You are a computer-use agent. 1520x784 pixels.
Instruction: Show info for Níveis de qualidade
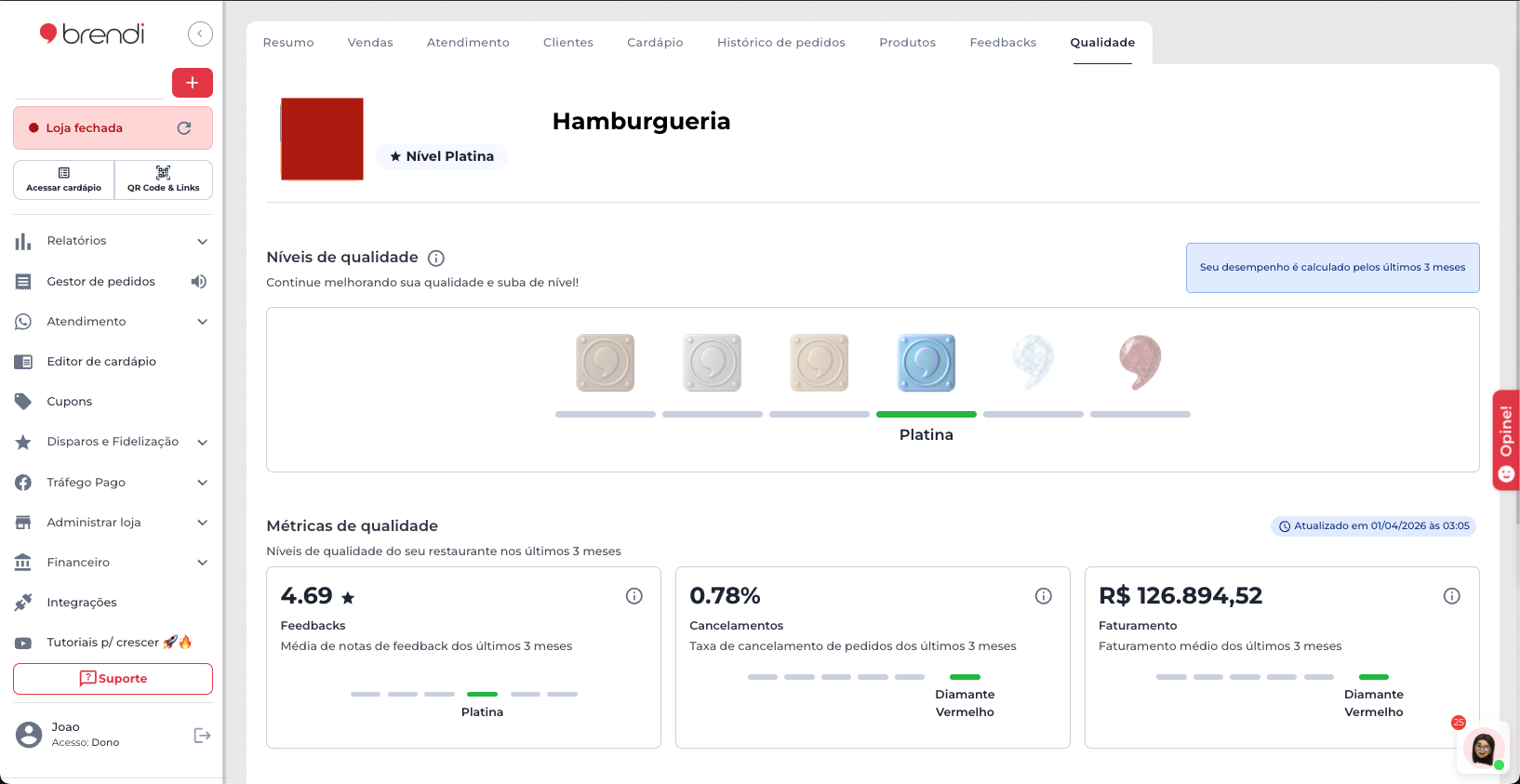(436, 259)
